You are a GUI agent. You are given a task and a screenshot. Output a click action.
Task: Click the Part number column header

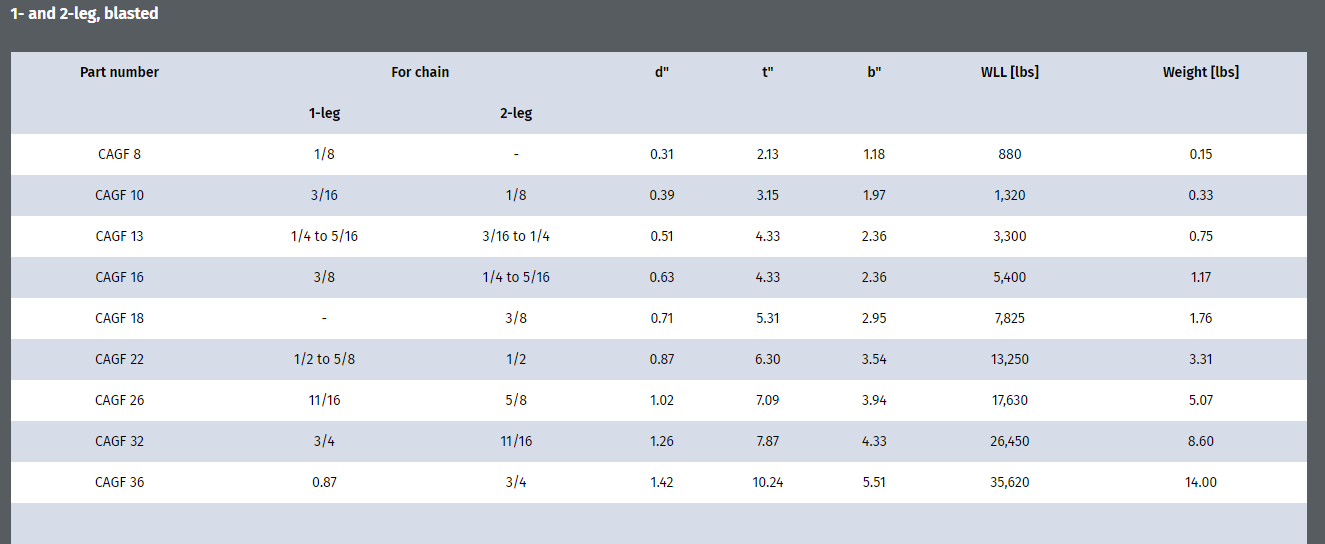pos(119,72)
